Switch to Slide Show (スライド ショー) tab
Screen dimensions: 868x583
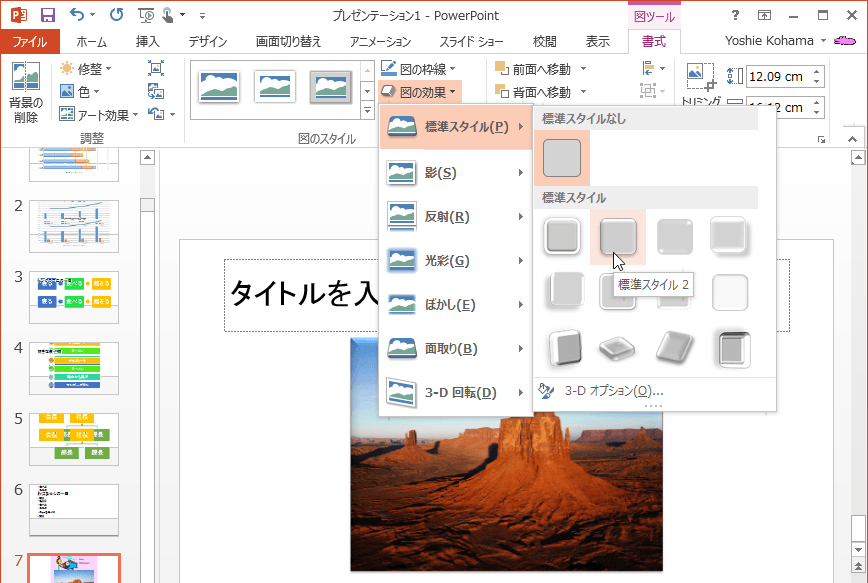pyautogui.click(x=471, y=42)
